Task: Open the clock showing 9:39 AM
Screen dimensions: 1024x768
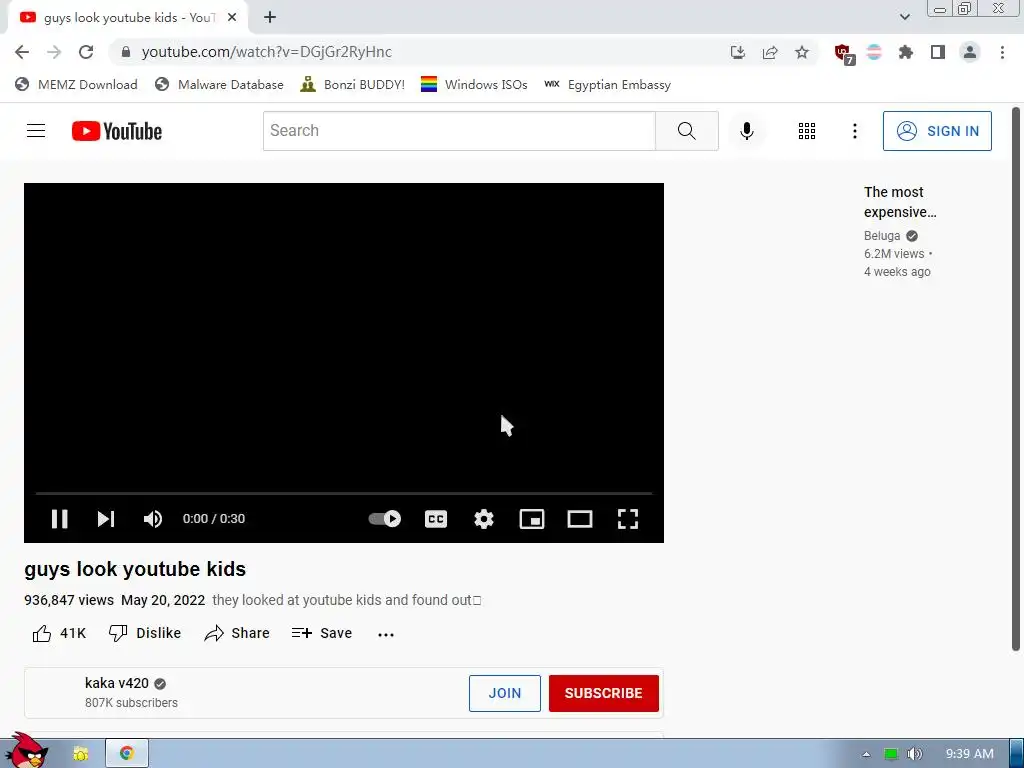Action: (970, 754)
